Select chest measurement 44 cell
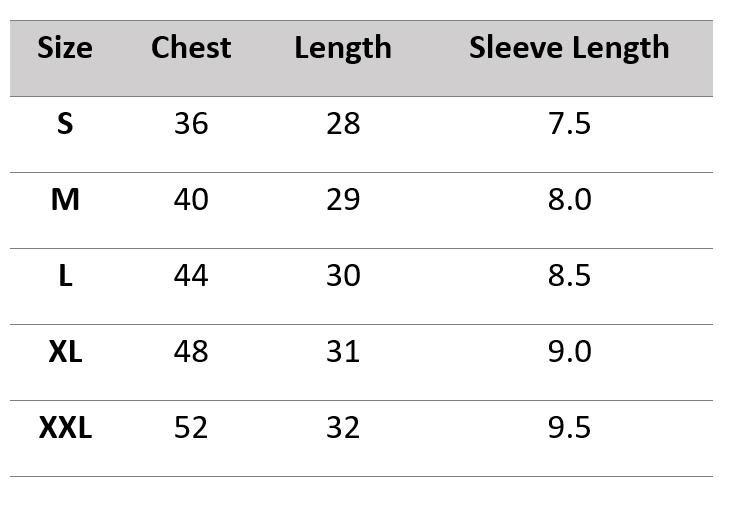734x527 pixels. click(x=191, y=276)
